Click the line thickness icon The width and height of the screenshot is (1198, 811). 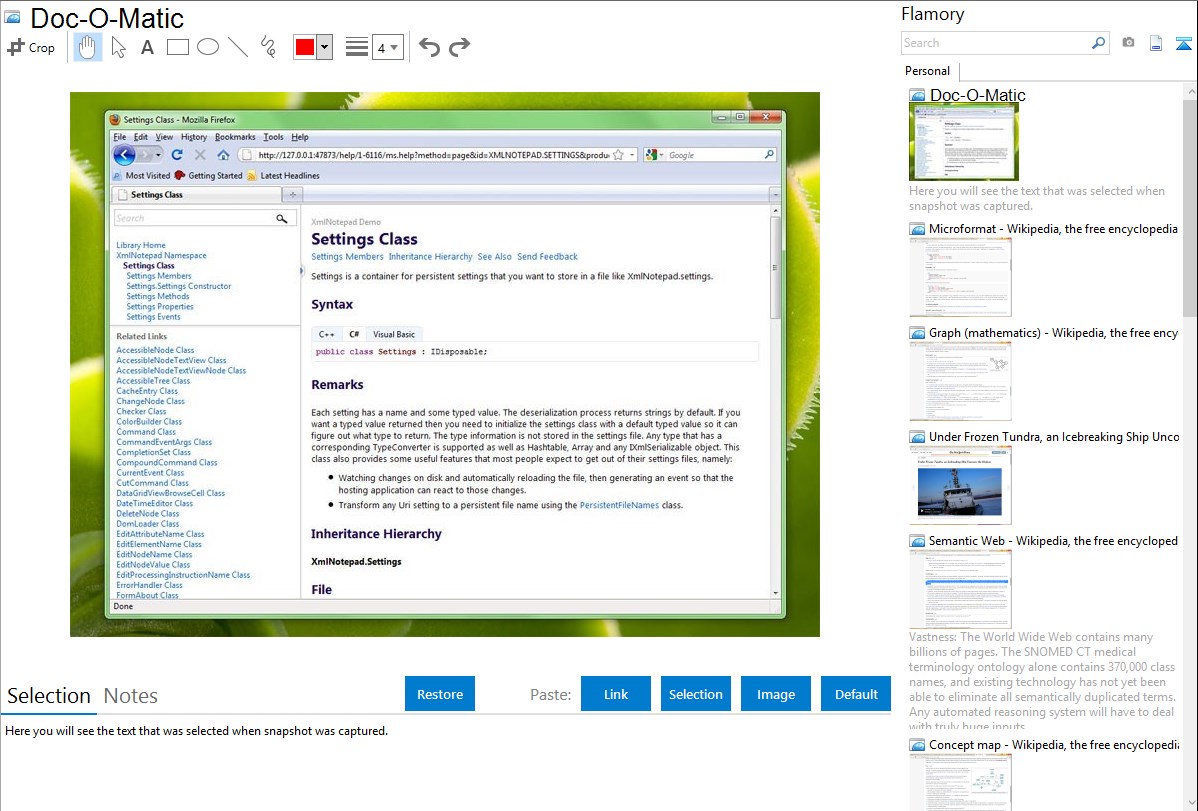click(357, 47)
